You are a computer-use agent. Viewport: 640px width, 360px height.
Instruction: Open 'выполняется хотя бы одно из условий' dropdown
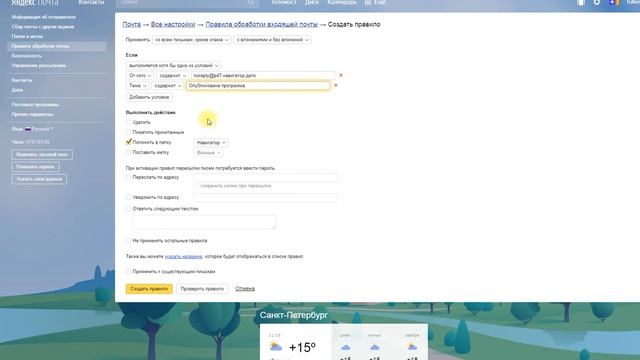[x=173, y=65]
